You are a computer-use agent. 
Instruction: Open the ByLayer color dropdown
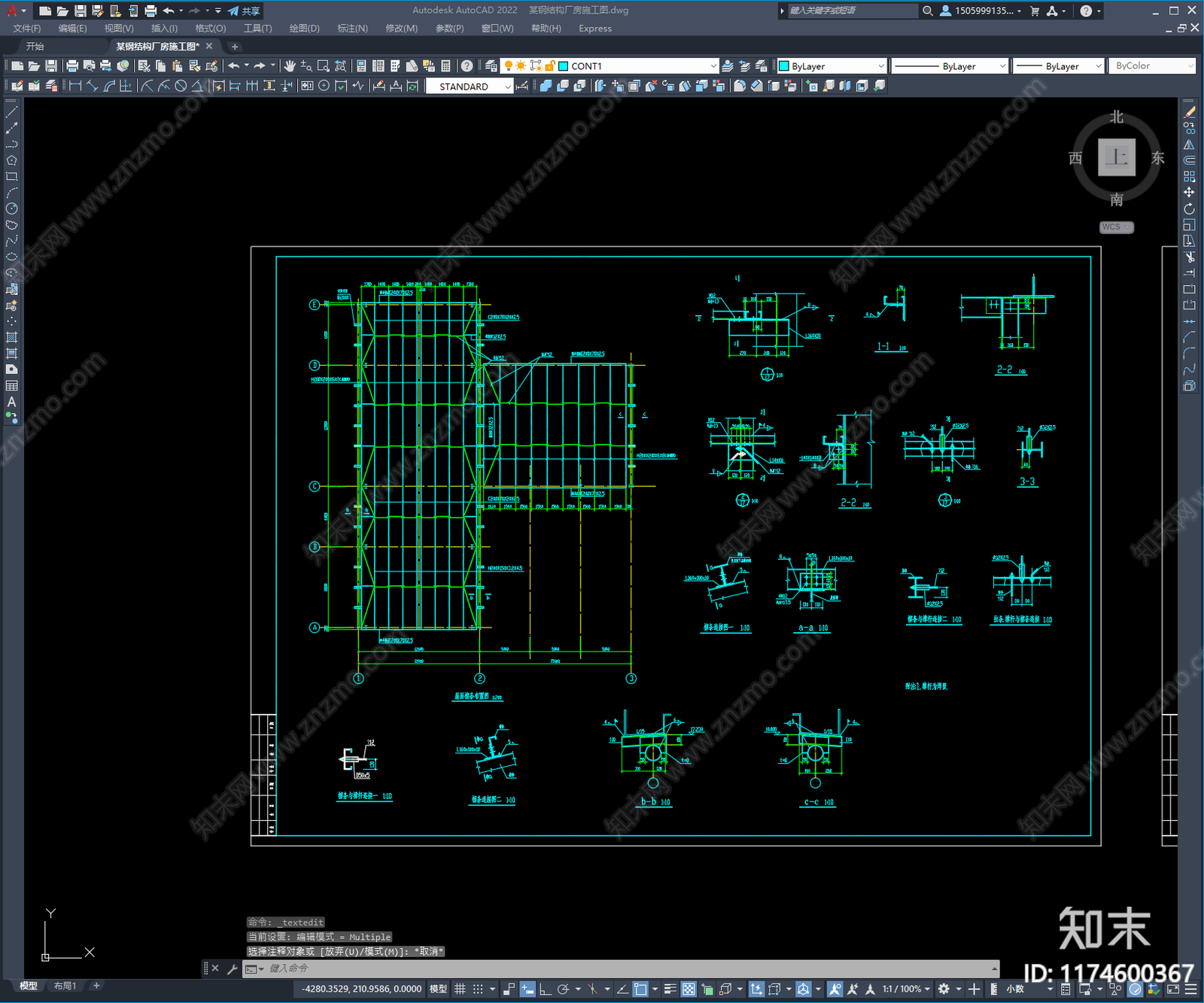coord(881,66)
